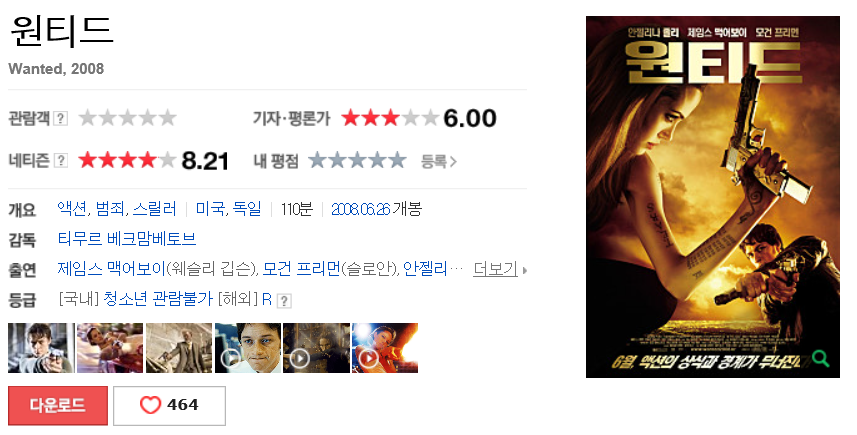Open director 티무르 베크맘베토브 link
857x435 pixels.
pos(126,239)
